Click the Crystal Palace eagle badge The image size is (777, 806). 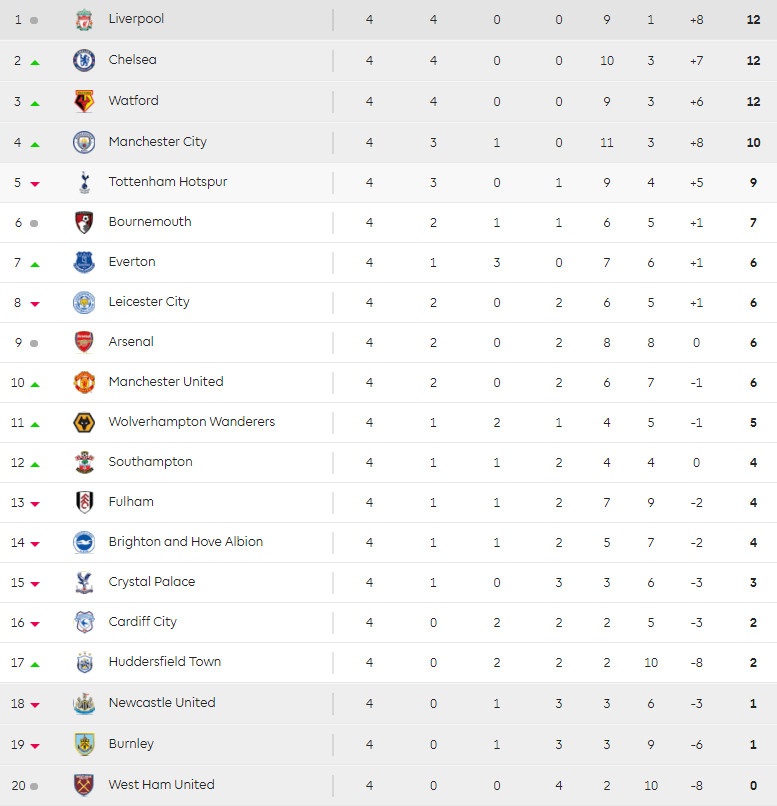pyautogui.click(x=84, y=582)
